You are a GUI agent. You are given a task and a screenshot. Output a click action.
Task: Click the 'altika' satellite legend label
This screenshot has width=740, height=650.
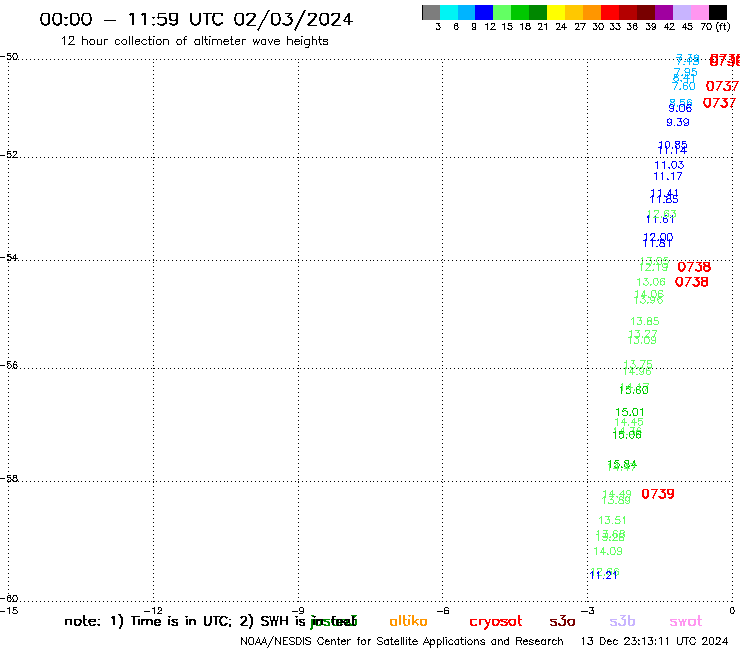408,621
